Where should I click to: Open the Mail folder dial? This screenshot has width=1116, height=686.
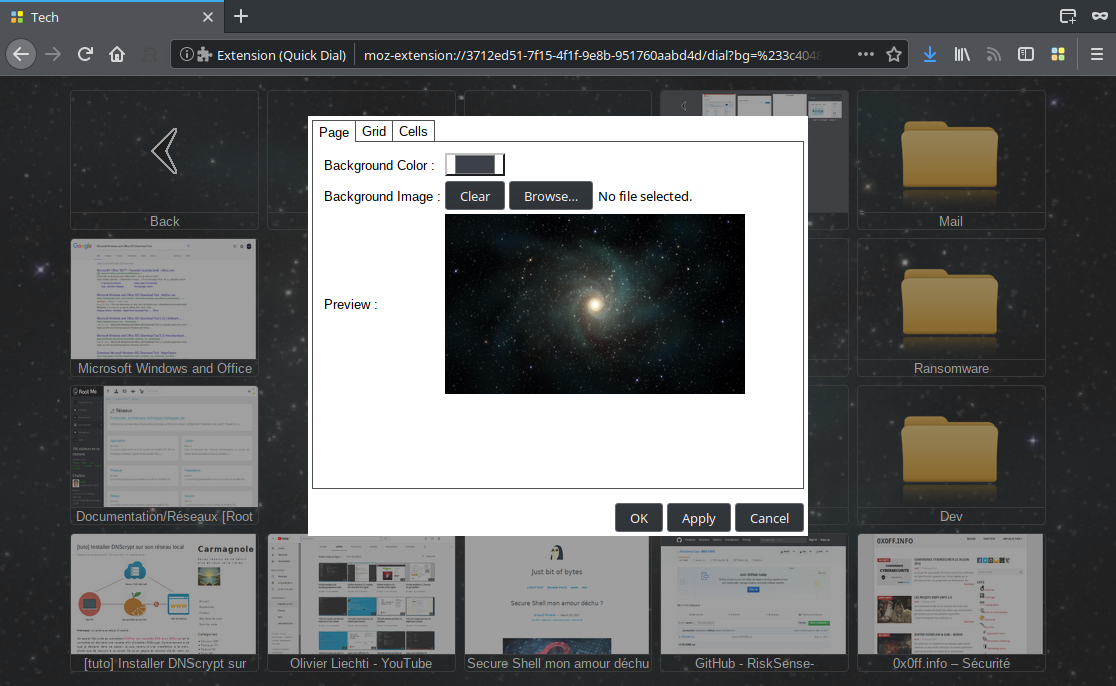click(x=950, y=160)
